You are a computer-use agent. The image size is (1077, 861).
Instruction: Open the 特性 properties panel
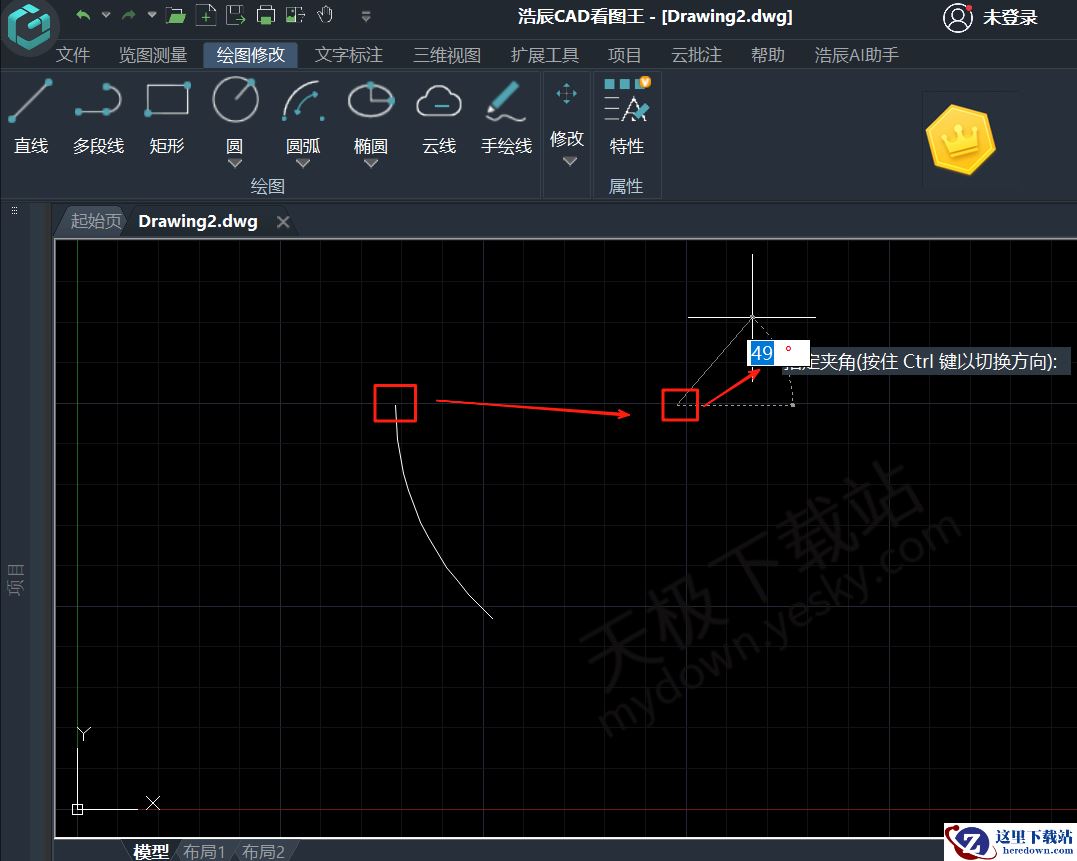[x=626, y=115]
